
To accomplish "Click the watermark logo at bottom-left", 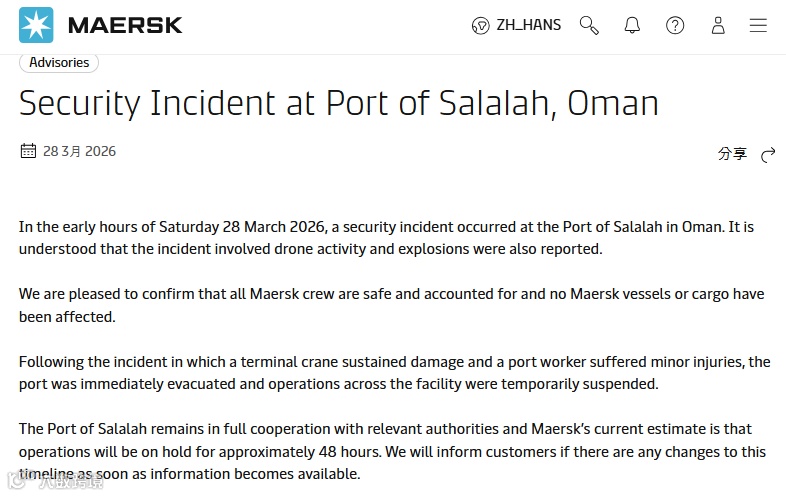I will click(x=55, y=482).
